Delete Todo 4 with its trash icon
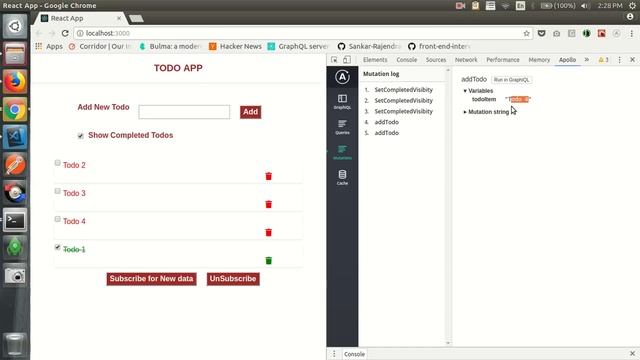This screenshot has height=360, width=640. [269, 232]
